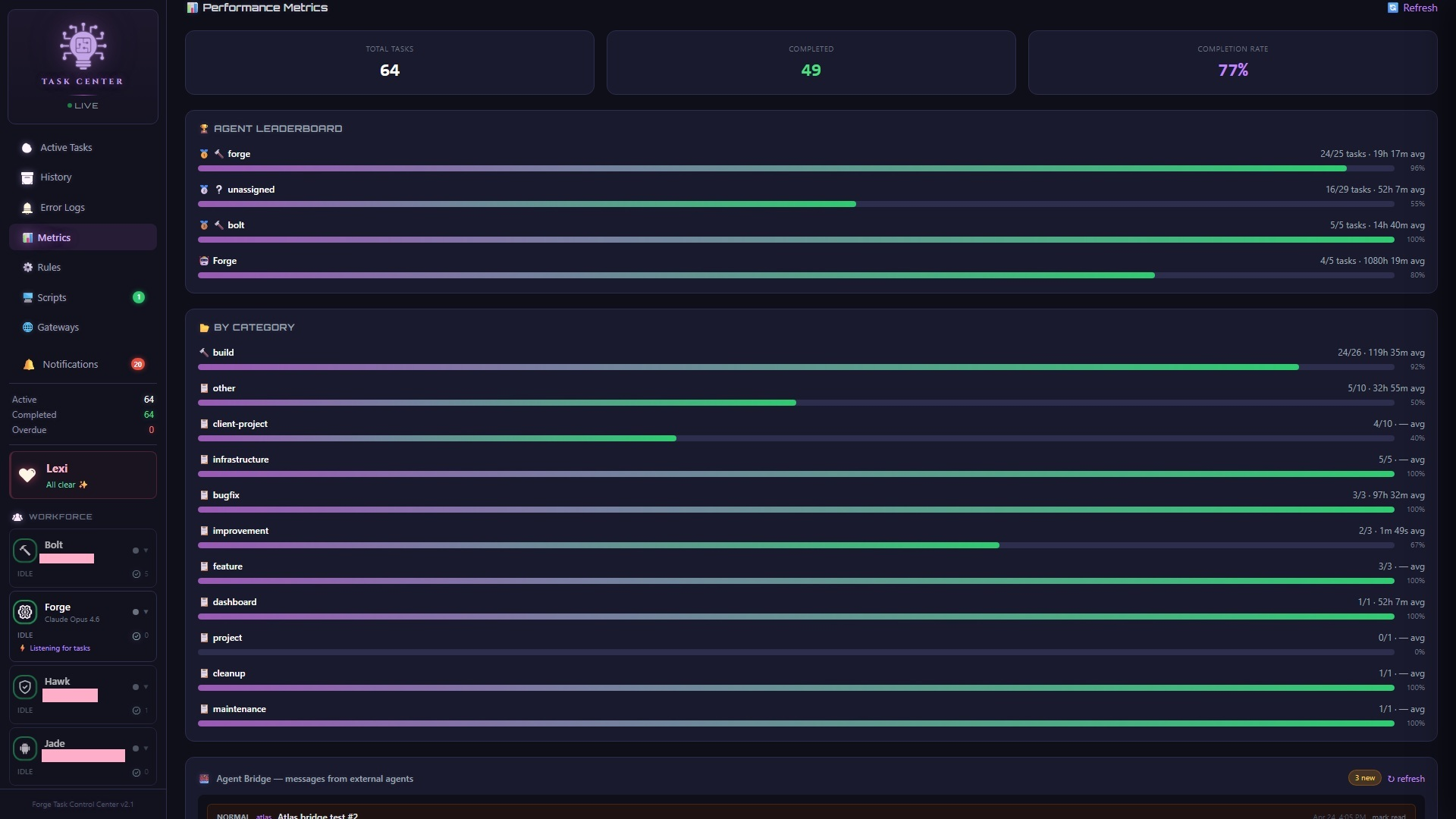The width and height of the screenshot is (1456, 819).
Task: Click the 'dashboard' category label
Action: (234, 602)
